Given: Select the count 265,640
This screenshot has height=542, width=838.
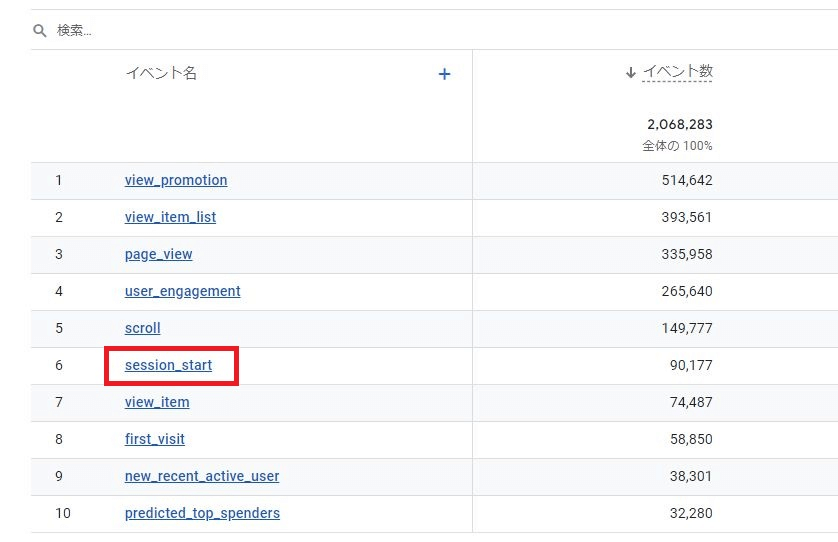Looking at the screenshot, I should 687,291.
